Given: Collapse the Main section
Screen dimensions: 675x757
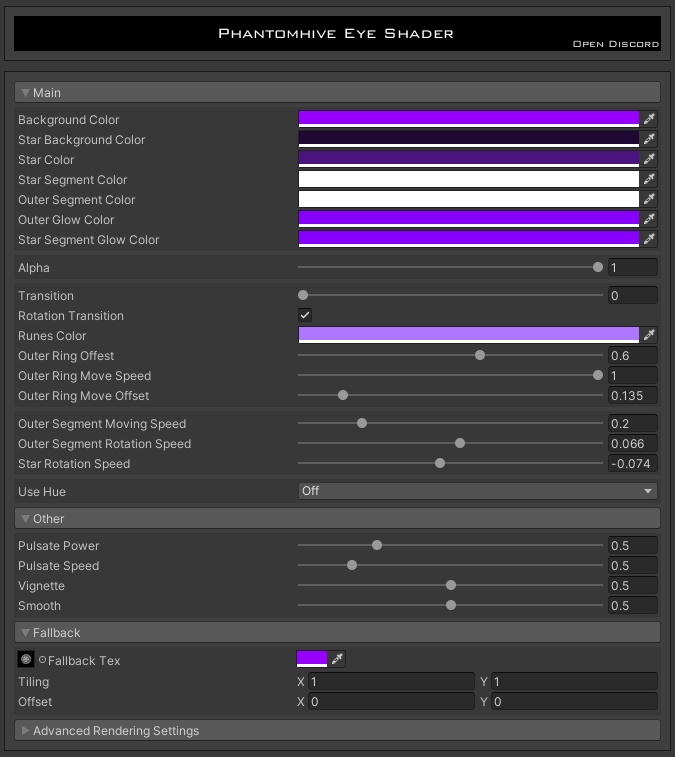Looking at the screenshot, I should (x=338, y=92).
